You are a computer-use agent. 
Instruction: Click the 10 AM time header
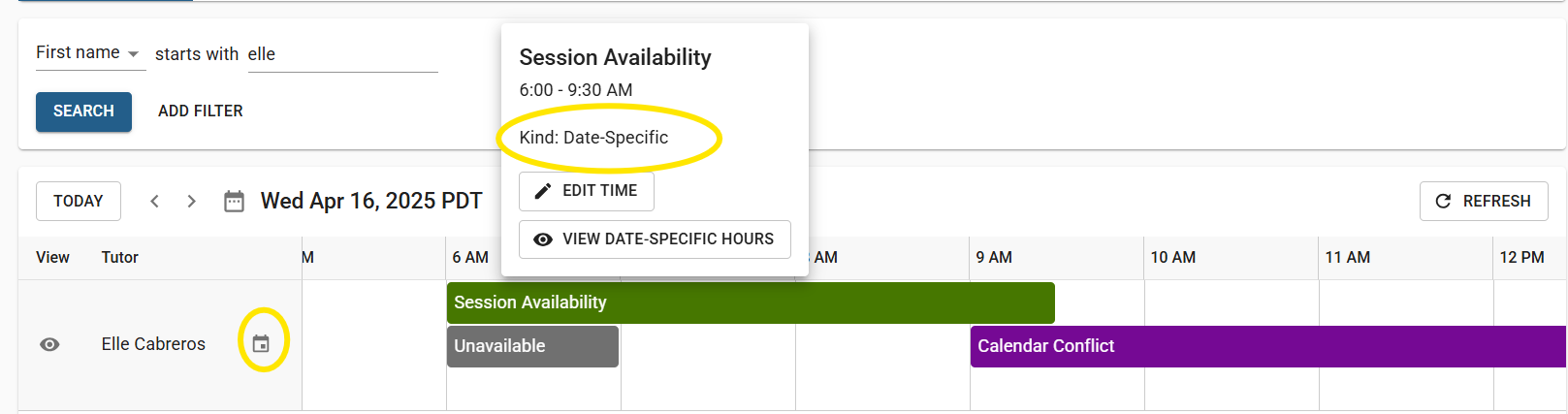click(1172, 257)
